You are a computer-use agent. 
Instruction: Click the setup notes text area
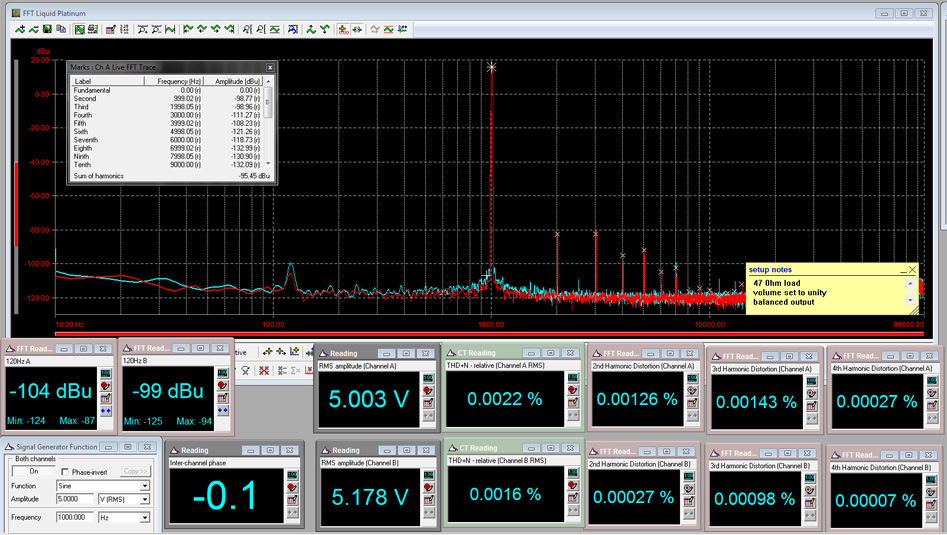827,292
